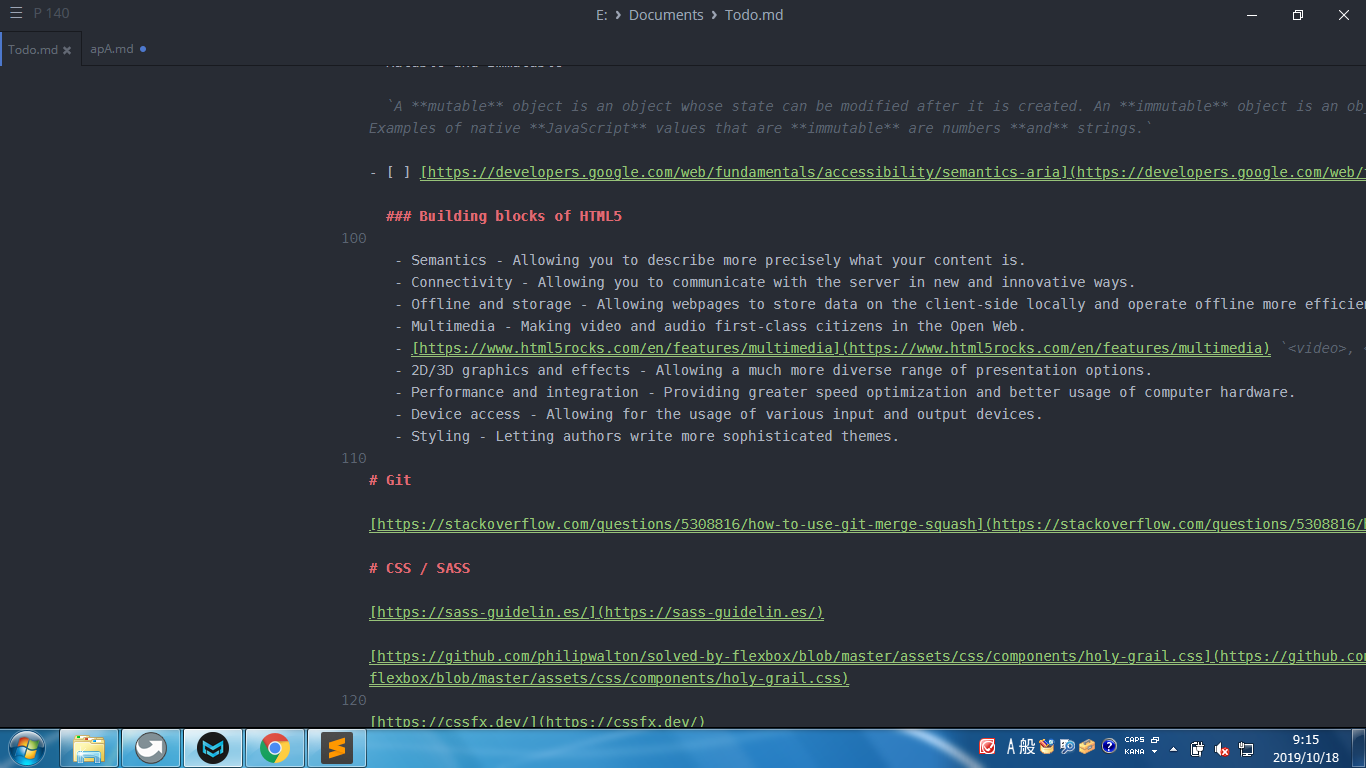Open Google Chrome from the taskbar

click(x=275, y=748)
